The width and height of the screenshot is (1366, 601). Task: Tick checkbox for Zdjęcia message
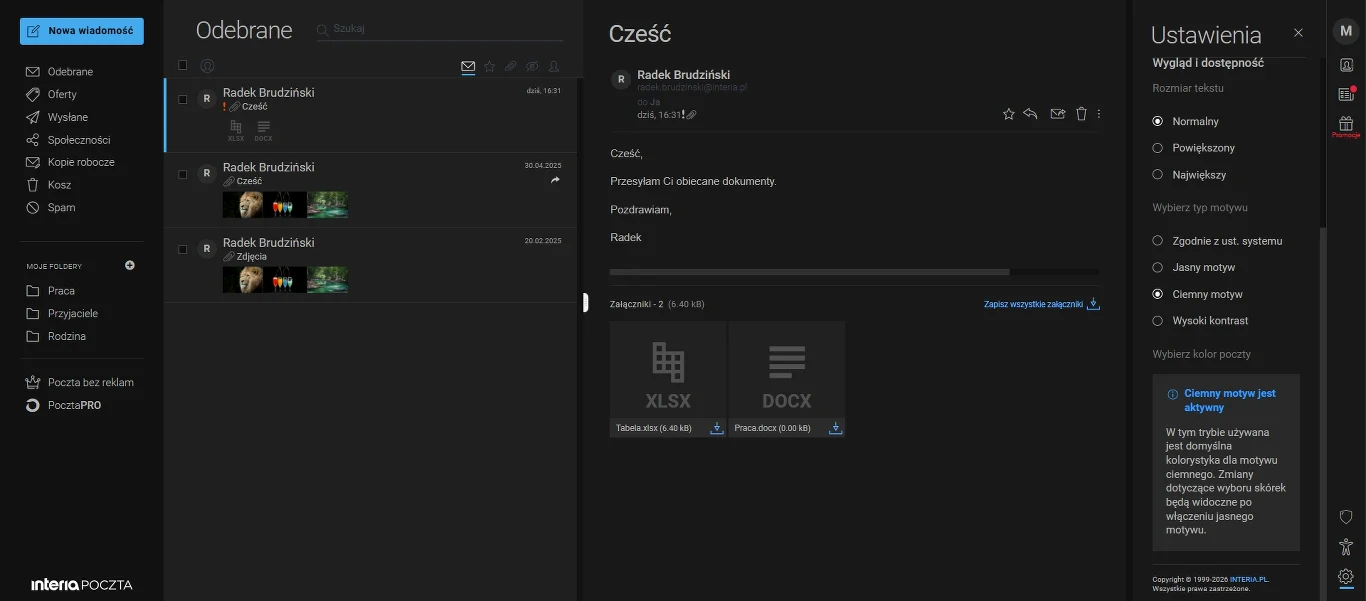[x=183, y=249]
